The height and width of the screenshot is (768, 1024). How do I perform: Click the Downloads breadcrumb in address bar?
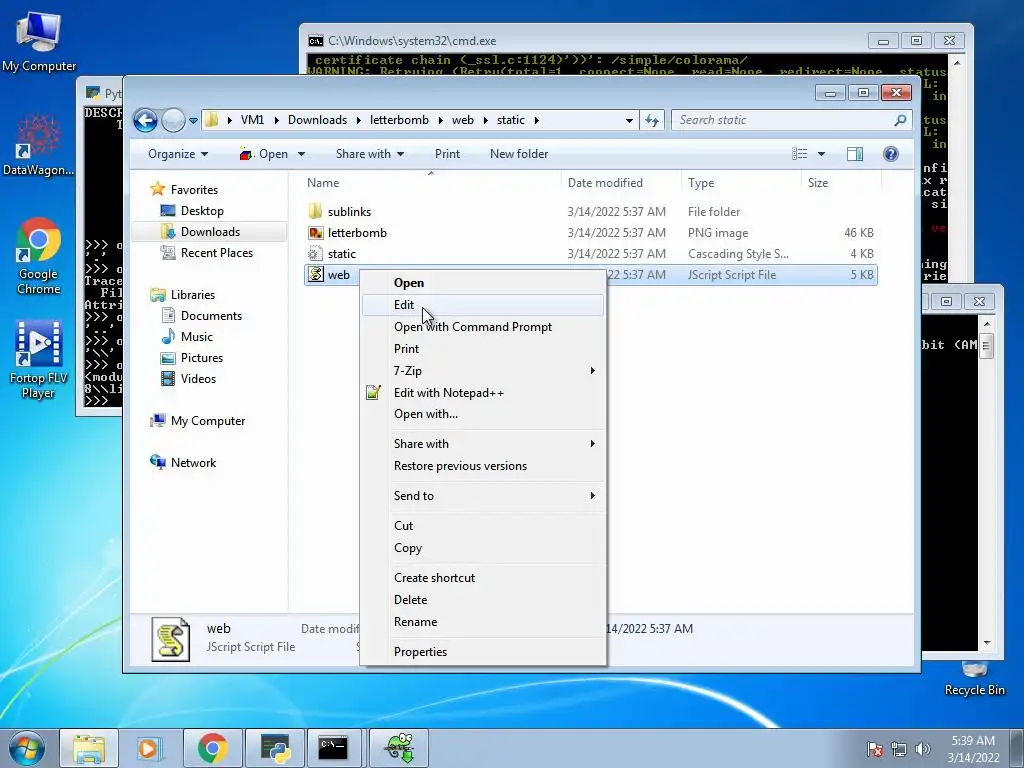[317, 120]
